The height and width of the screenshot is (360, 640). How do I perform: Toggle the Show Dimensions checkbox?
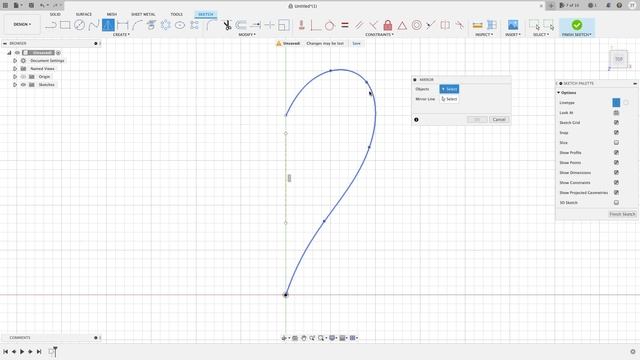tap(616, 172)
